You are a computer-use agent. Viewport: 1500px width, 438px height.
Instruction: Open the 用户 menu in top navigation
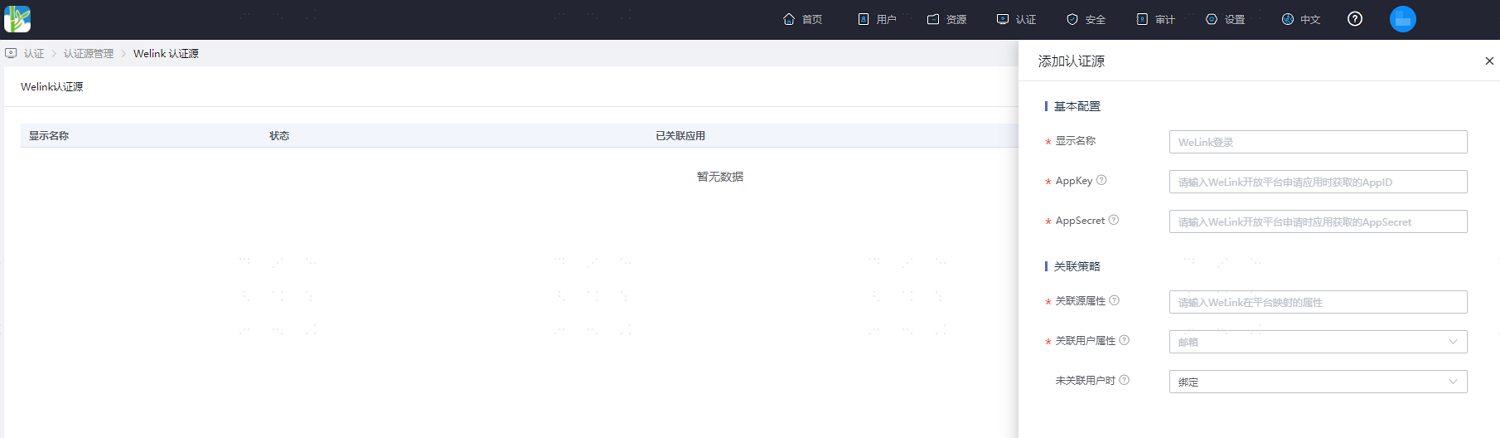(877, 19)
